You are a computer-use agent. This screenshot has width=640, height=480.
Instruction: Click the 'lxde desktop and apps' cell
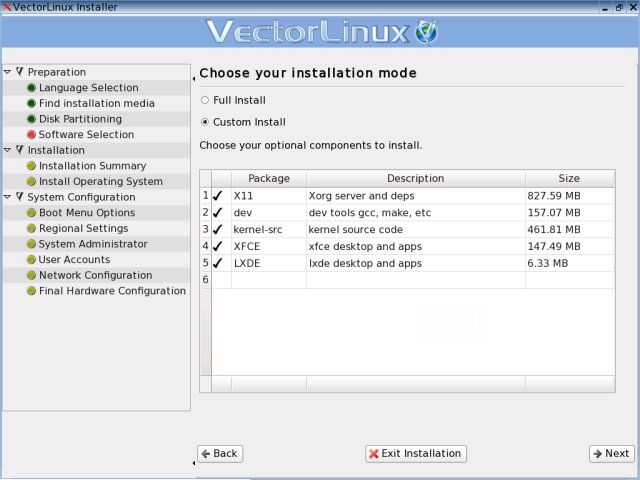[416, 263]
